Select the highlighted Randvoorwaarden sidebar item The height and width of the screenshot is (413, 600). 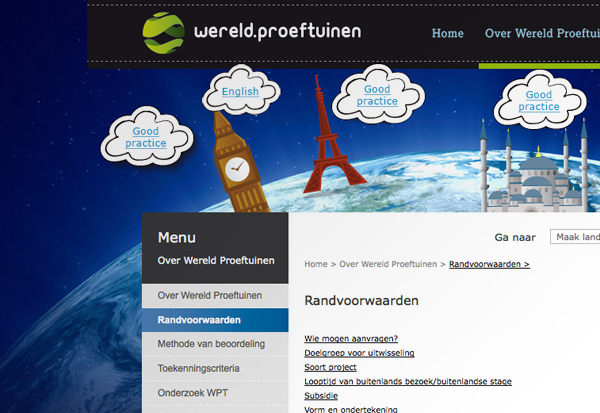point(215,320)
